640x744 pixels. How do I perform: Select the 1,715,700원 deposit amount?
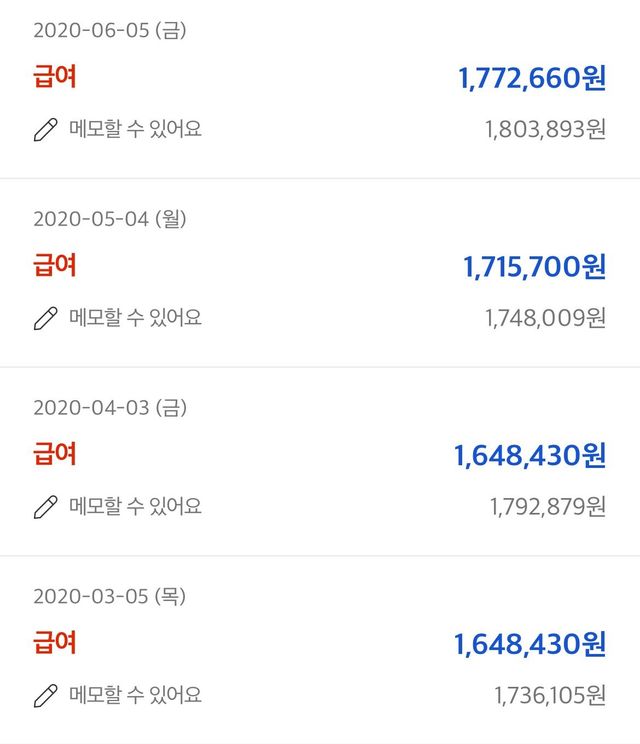[x=534, y=267]
